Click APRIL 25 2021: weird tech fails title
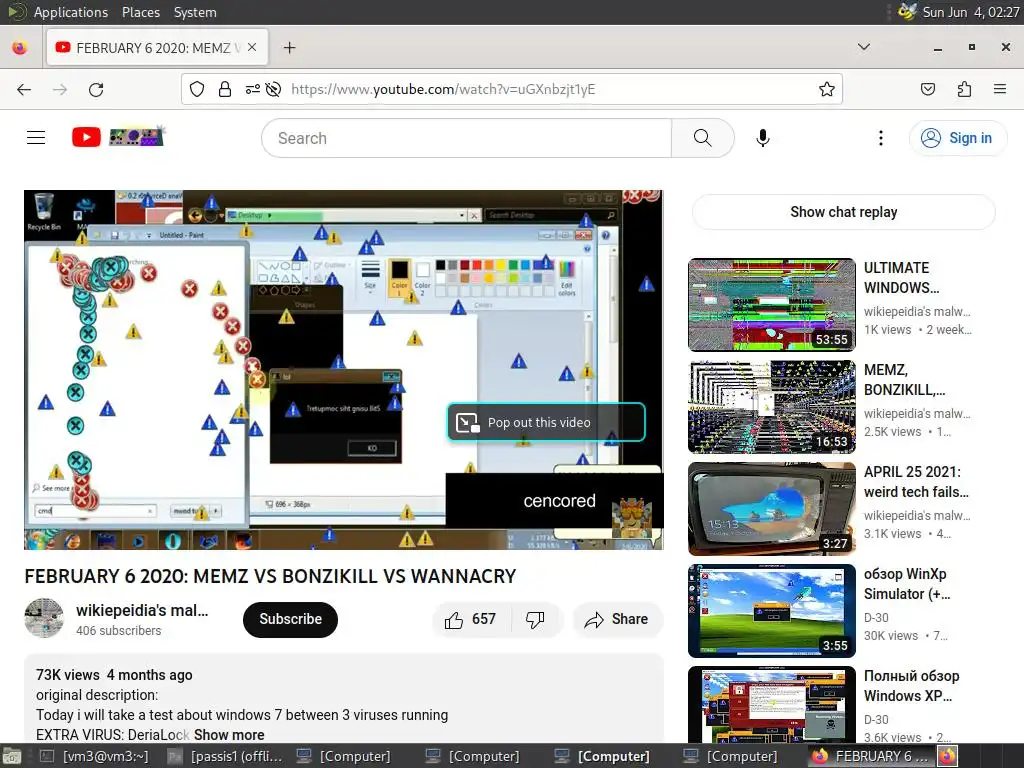Viewport: 1024px width, 768px height. pos(916,481)
